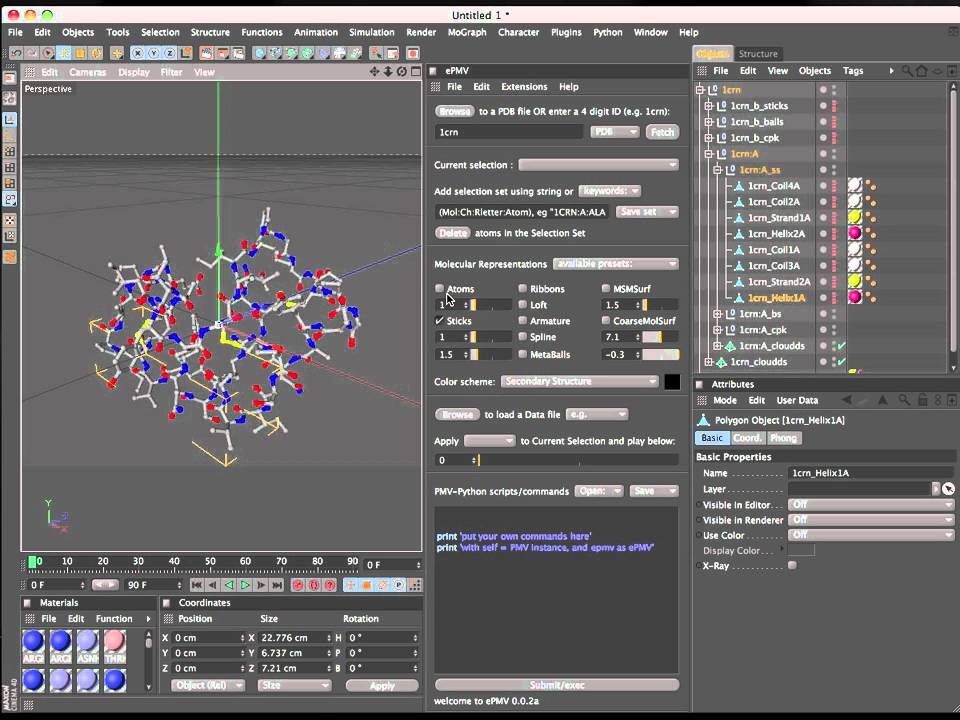Viewport: 960px width, 720px height.
Task: Click the Undo arrow in the toolbar
Action: pyautogui.click(x=17, y=54)
